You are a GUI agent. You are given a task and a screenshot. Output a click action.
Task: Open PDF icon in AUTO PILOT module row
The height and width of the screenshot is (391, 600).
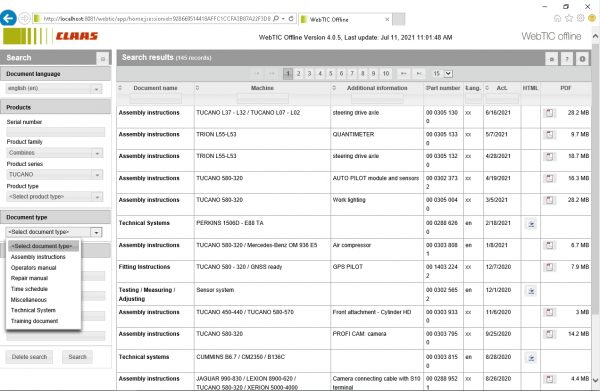[549, 178]
